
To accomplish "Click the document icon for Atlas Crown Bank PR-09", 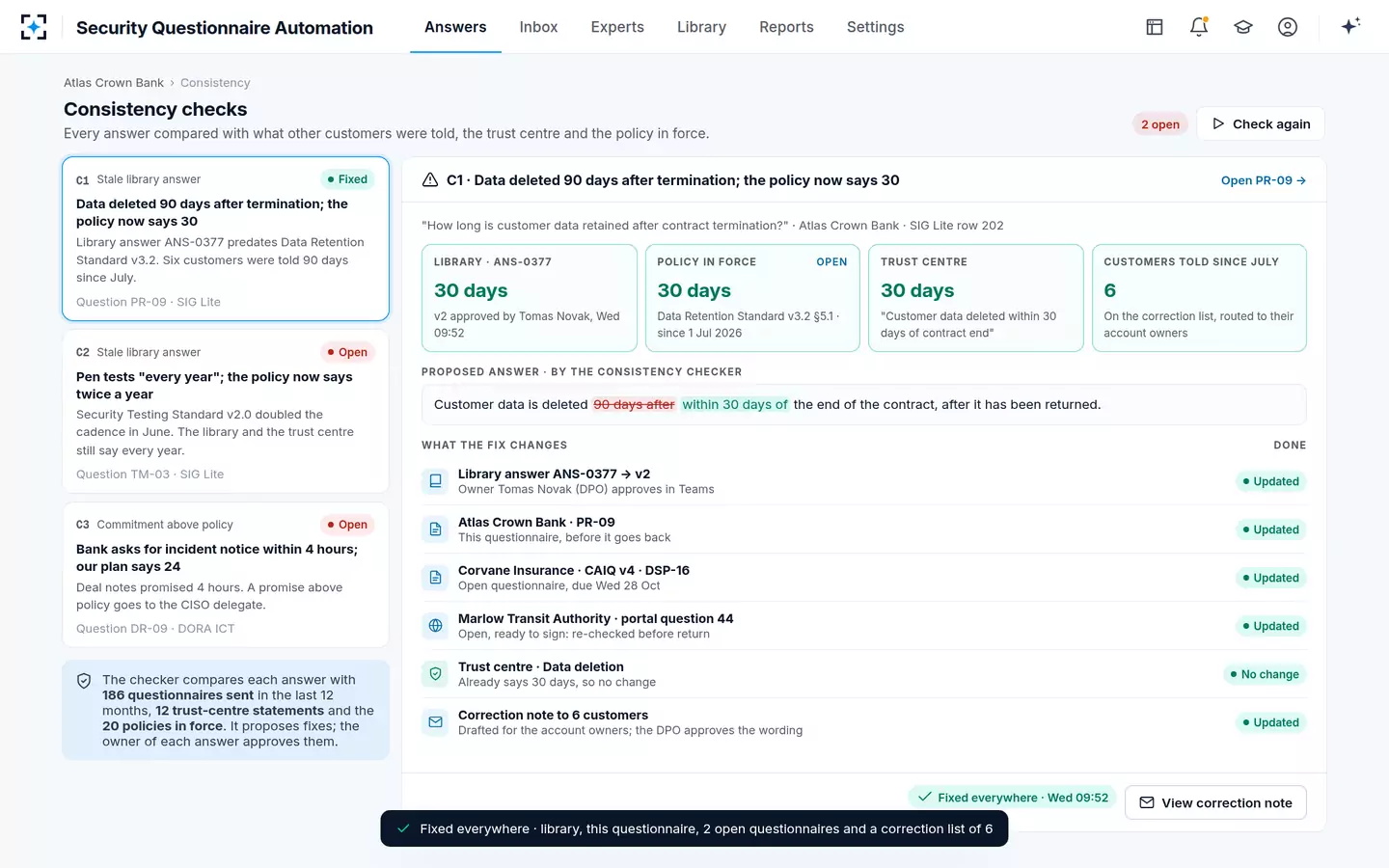I will click(x=435, y=529).
